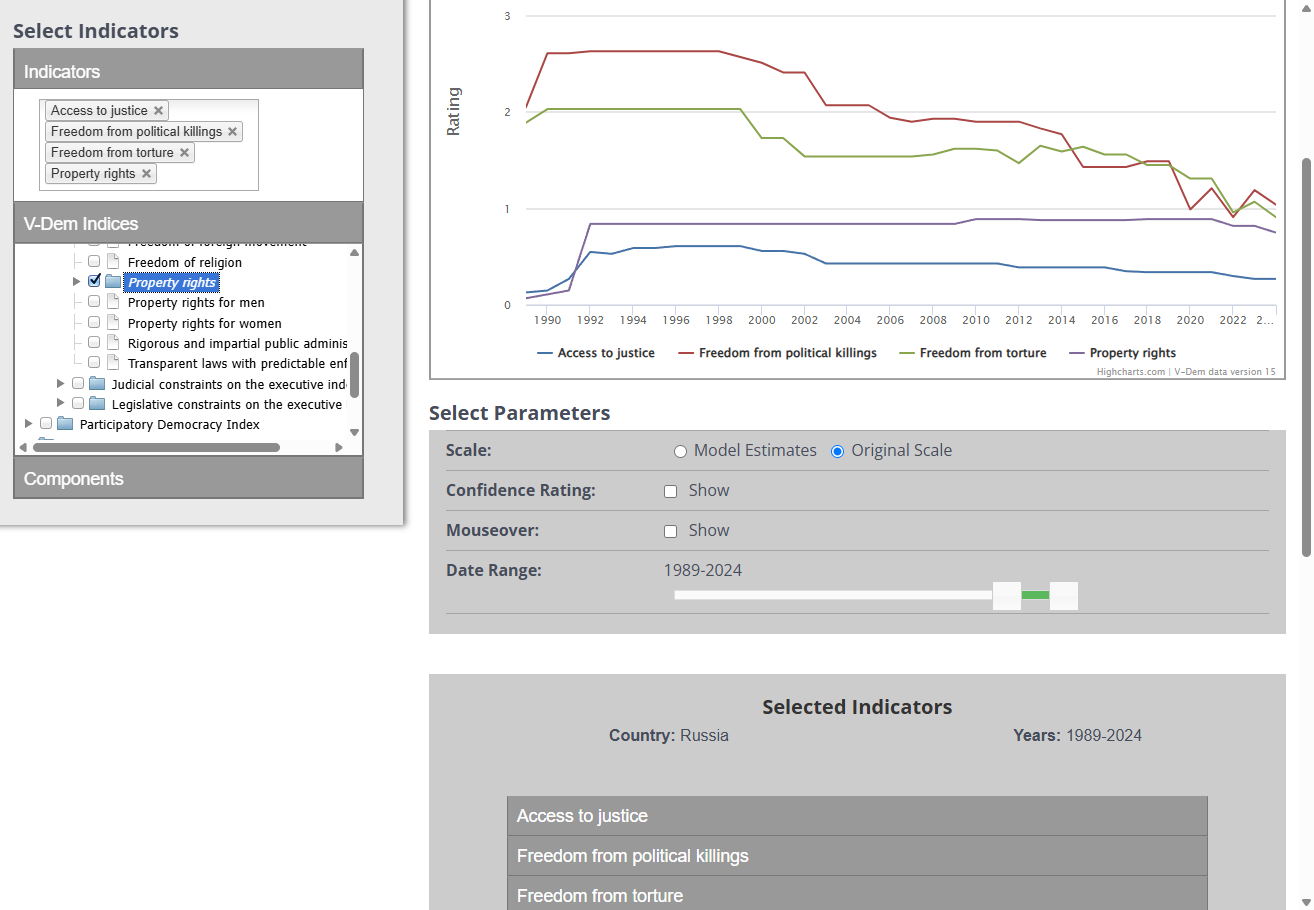Expand the Legislative constraints on the executive node
Viewport: 1314px width, 910px height.
tap(61, 403)
